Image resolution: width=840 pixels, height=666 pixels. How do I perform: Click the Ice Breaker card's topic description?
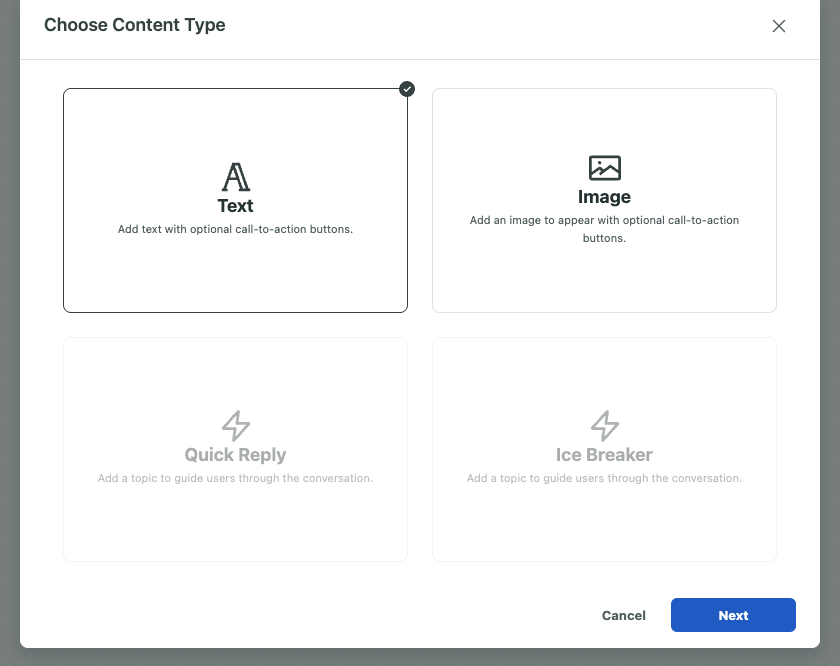[x=604, y=478]
